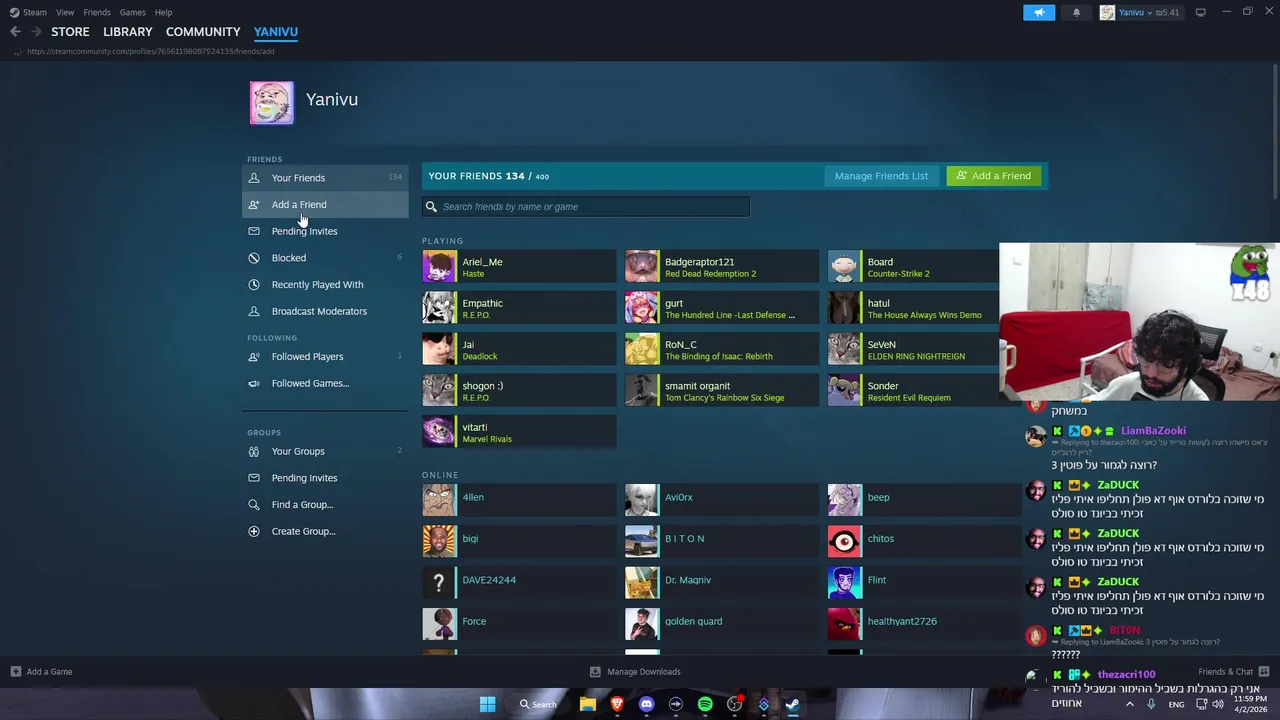Image resolution: width=1280 pixels, height=720 pixels.
Task: Click the Recently Played With clock icon
Action: [x=254, y=284]
